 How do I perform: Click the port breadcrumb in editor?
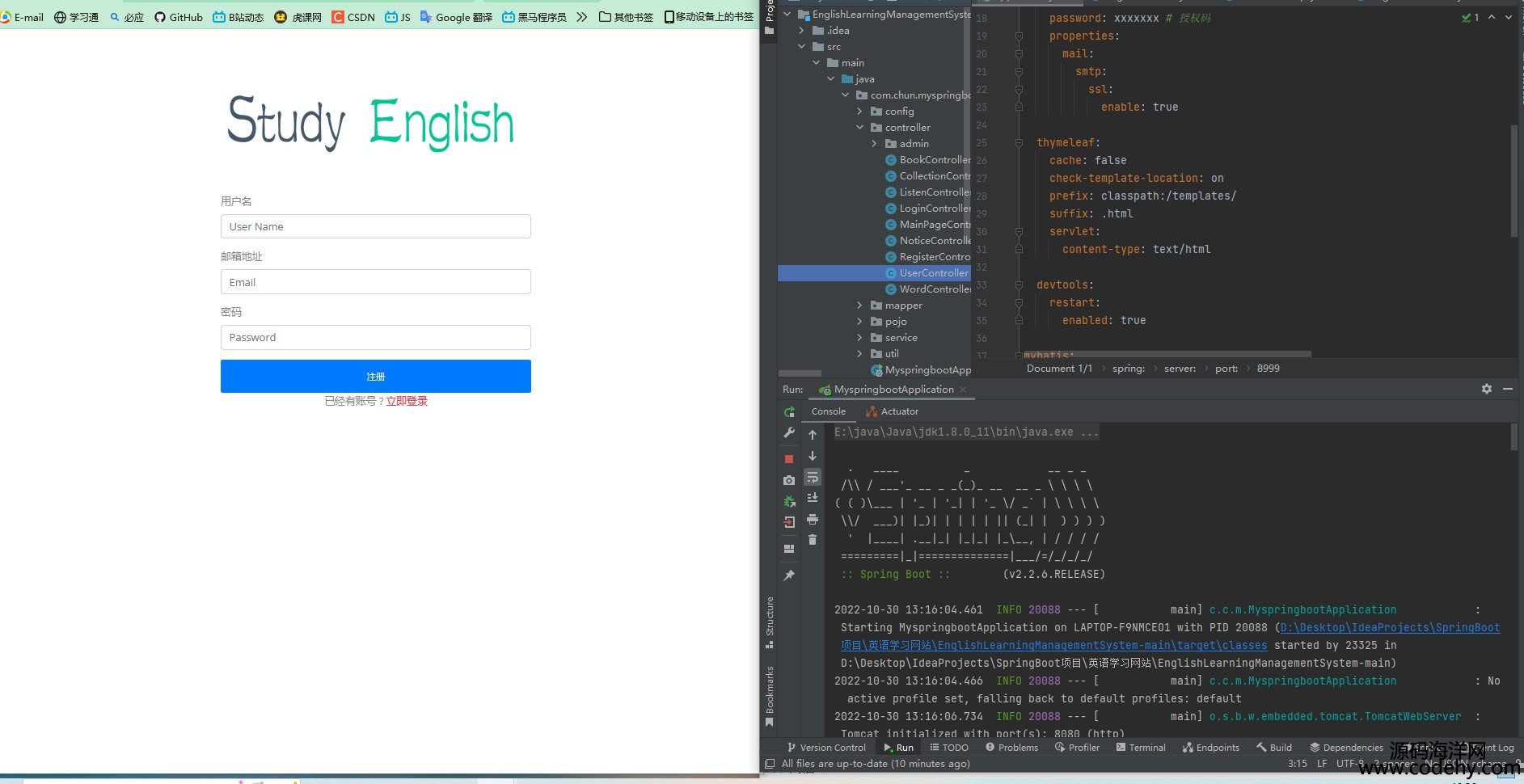[1226, 369]
